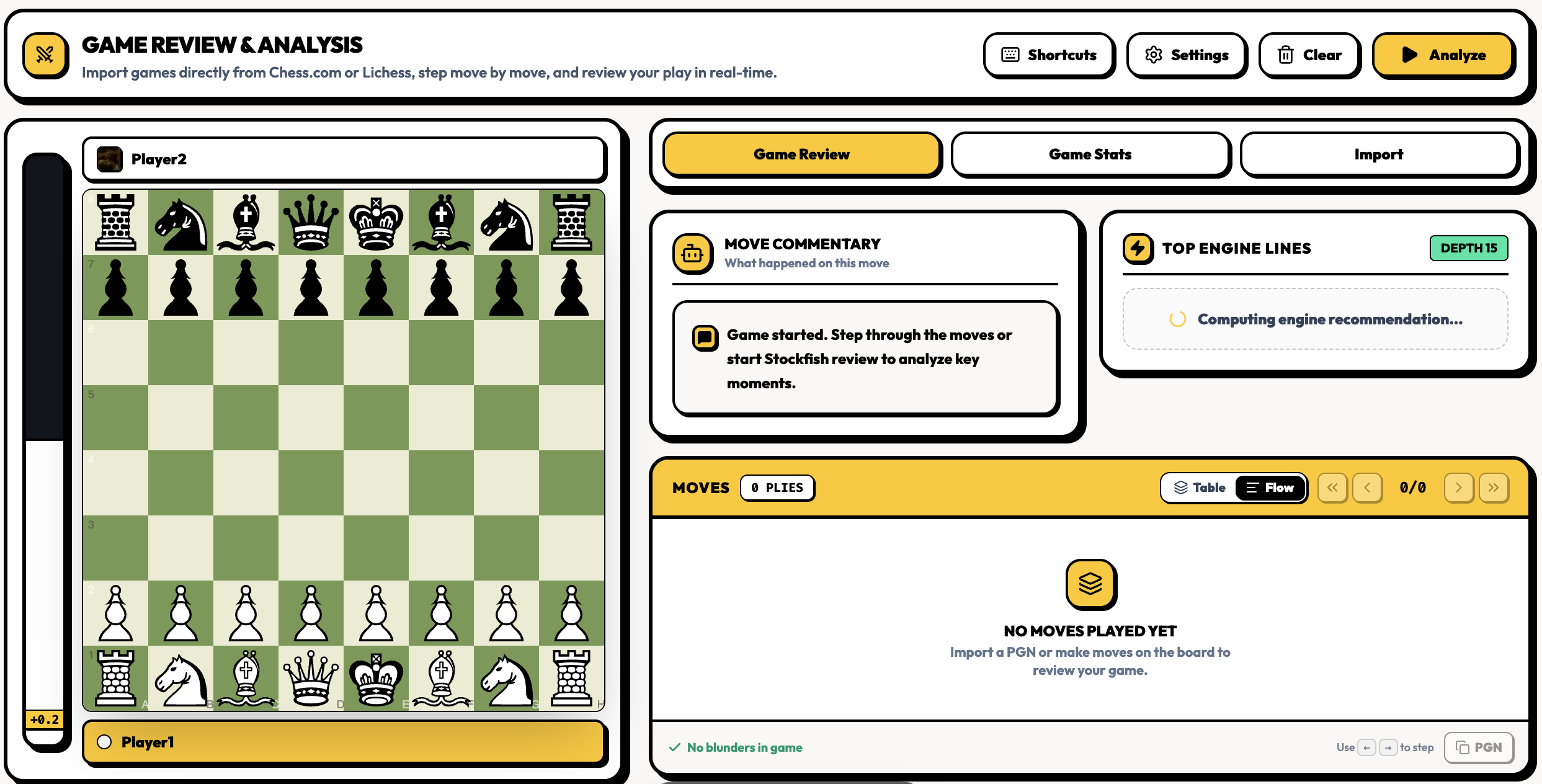Click the Player2 name bar
This screenshot has width=1542, height=784.
[344, 159]
